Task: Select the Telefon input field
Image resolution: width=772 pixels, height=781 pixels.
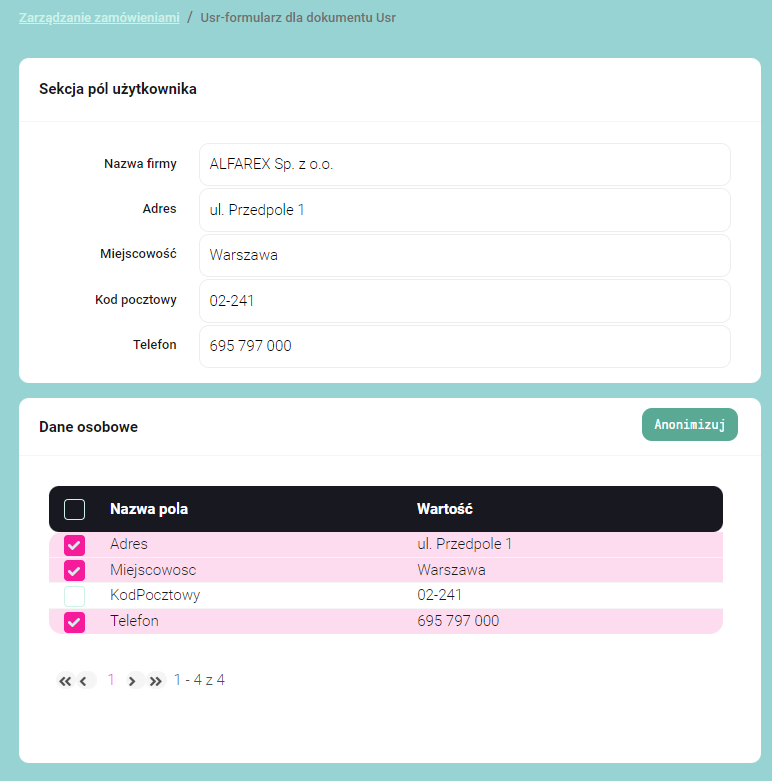Action: point(464,346)
